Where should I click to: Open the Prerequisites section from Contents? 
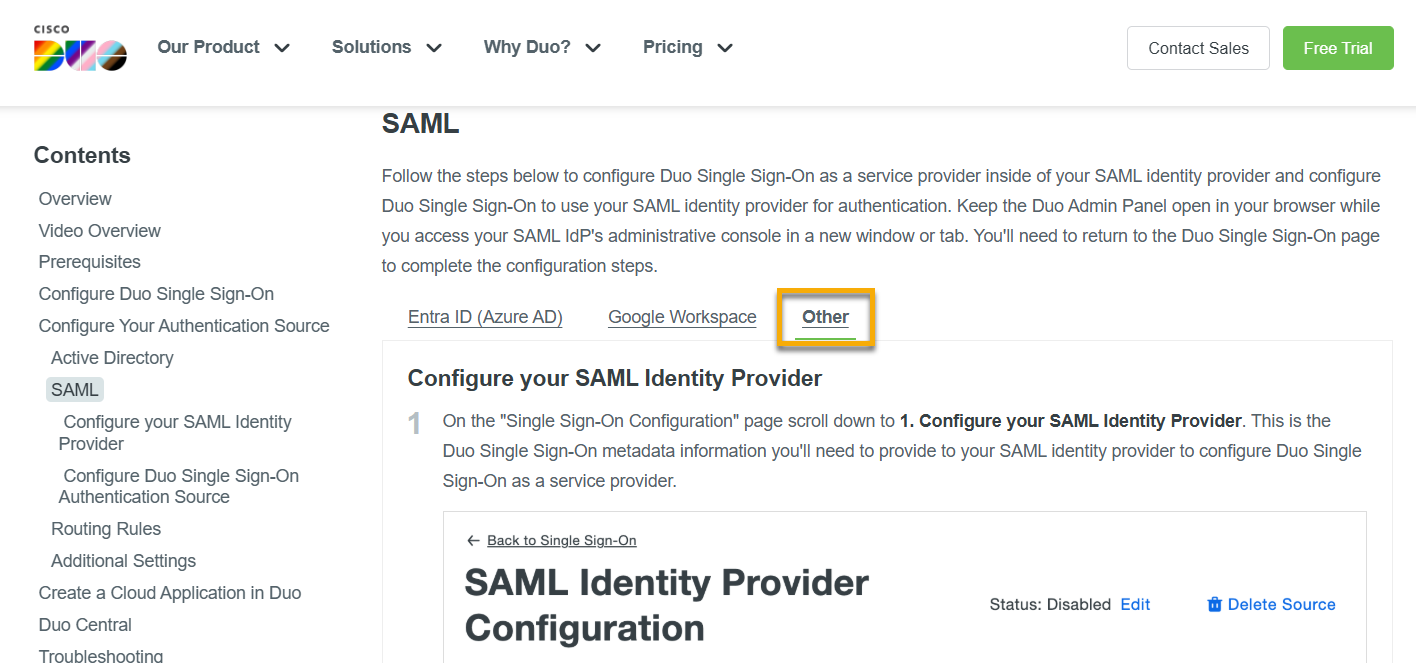[89, 261]
